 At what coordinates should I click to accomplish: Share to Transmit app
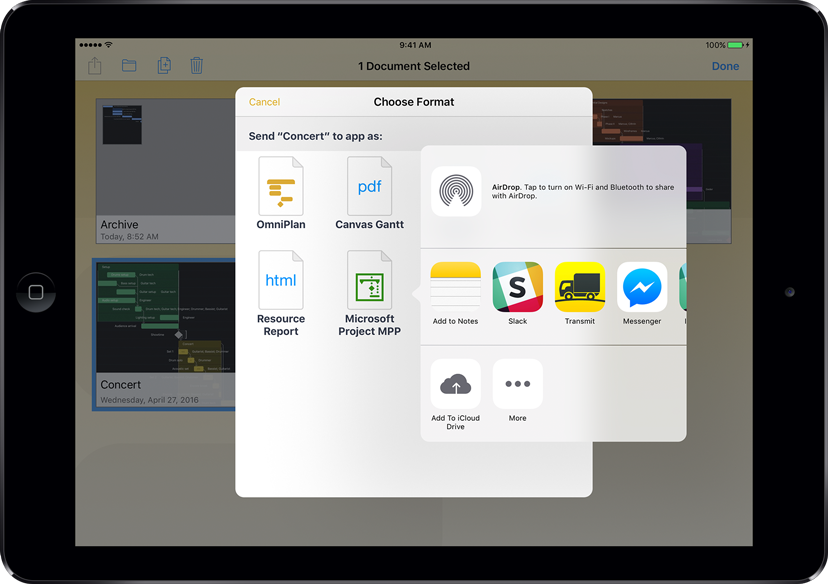coord(580,287)
